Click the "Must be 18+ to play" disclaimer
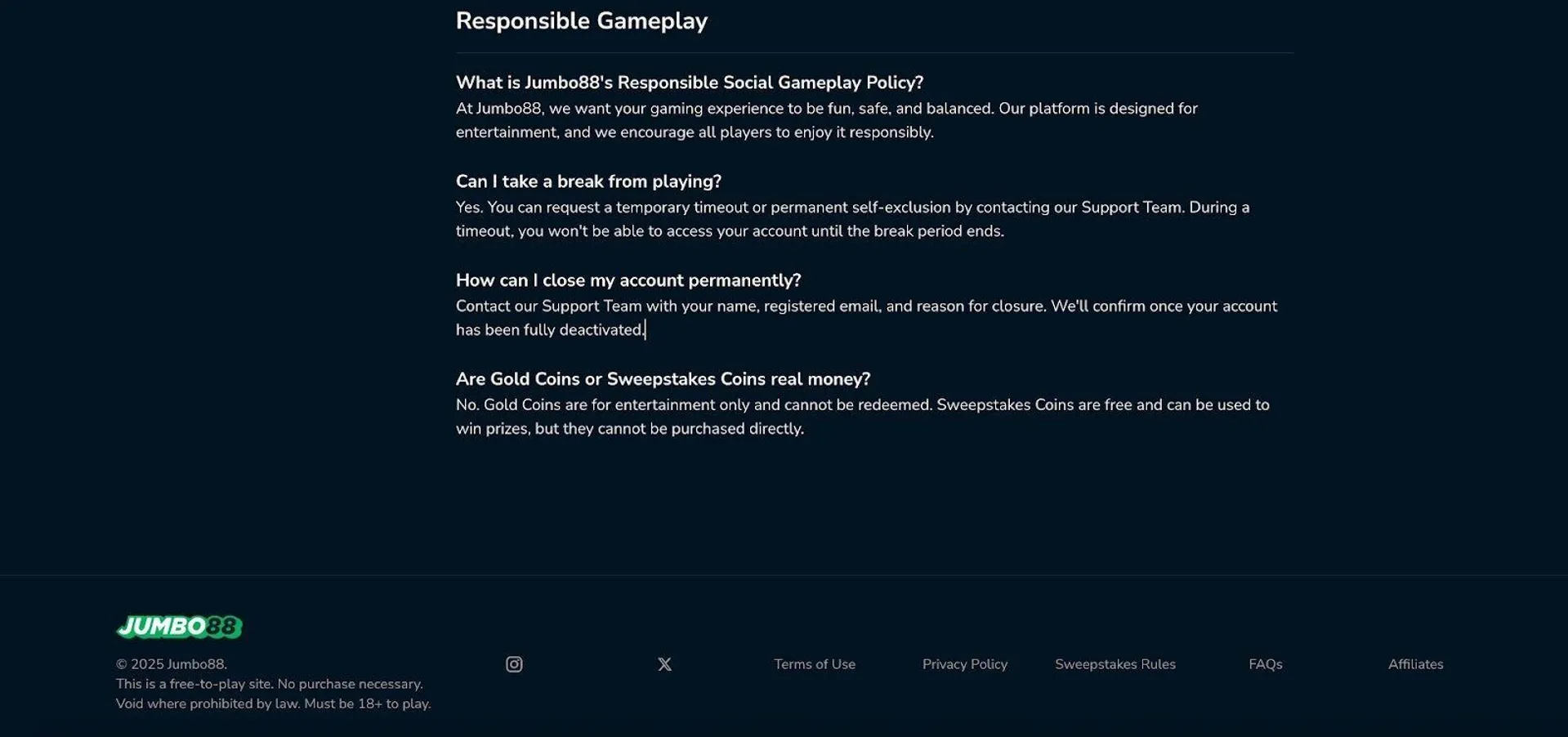1568x737 pixels. (x=367, y=703)
